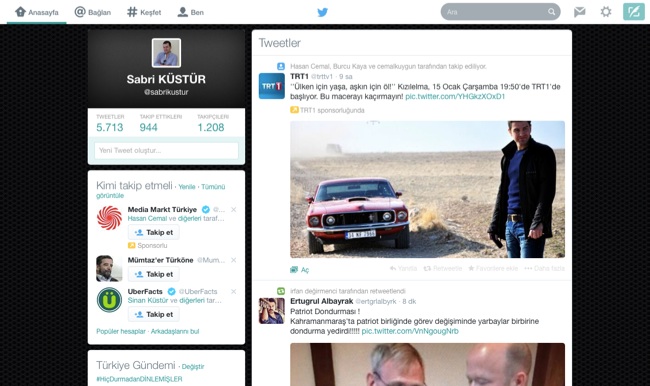The height and width of the screenshot is (386, 650).
Task: Click Değiştir next to Türkiye Gündemi
Action: tap(193, 367)
